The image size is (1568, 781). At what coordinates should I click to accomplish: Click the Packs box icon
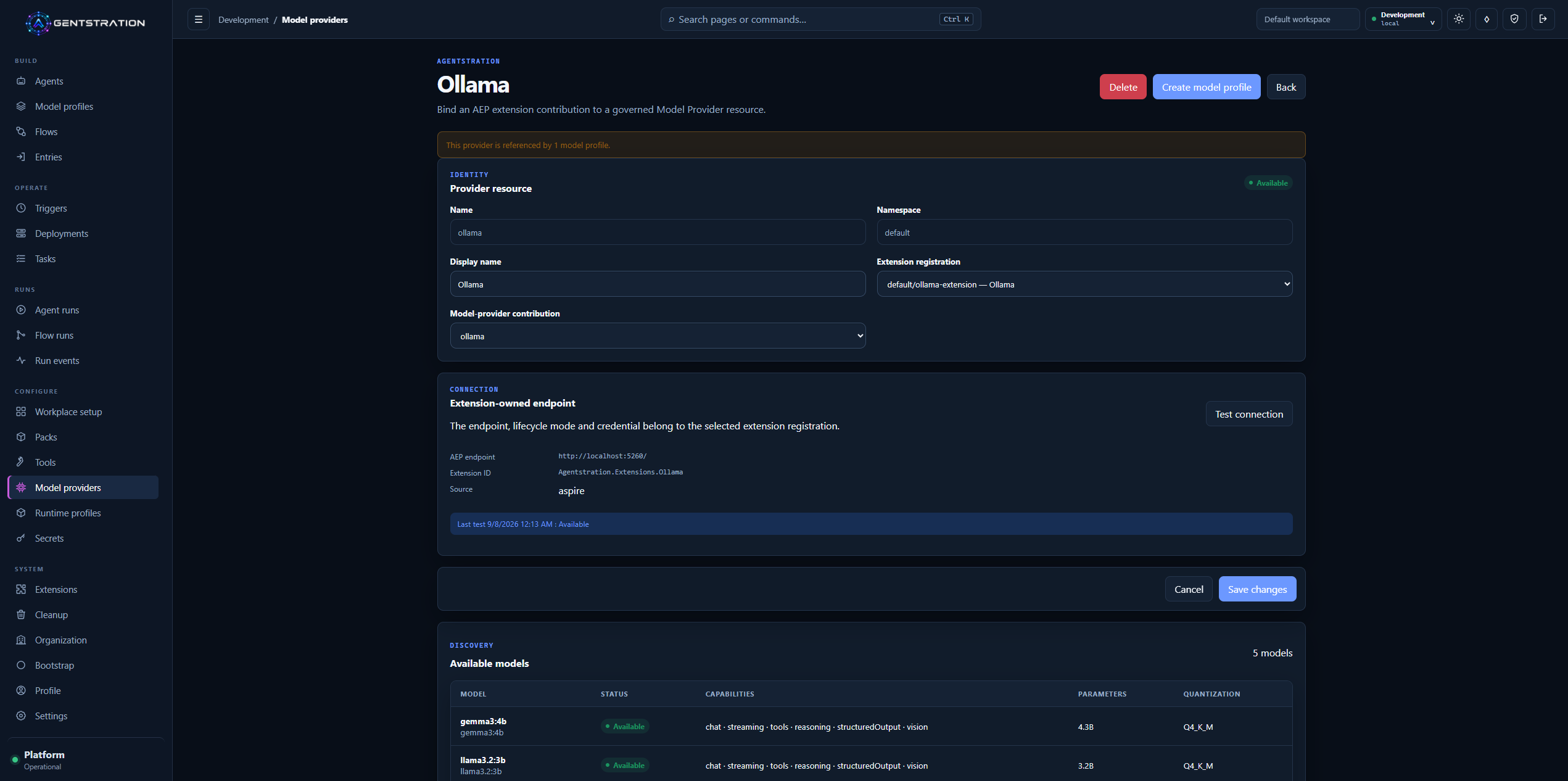(x=21, y=437)
